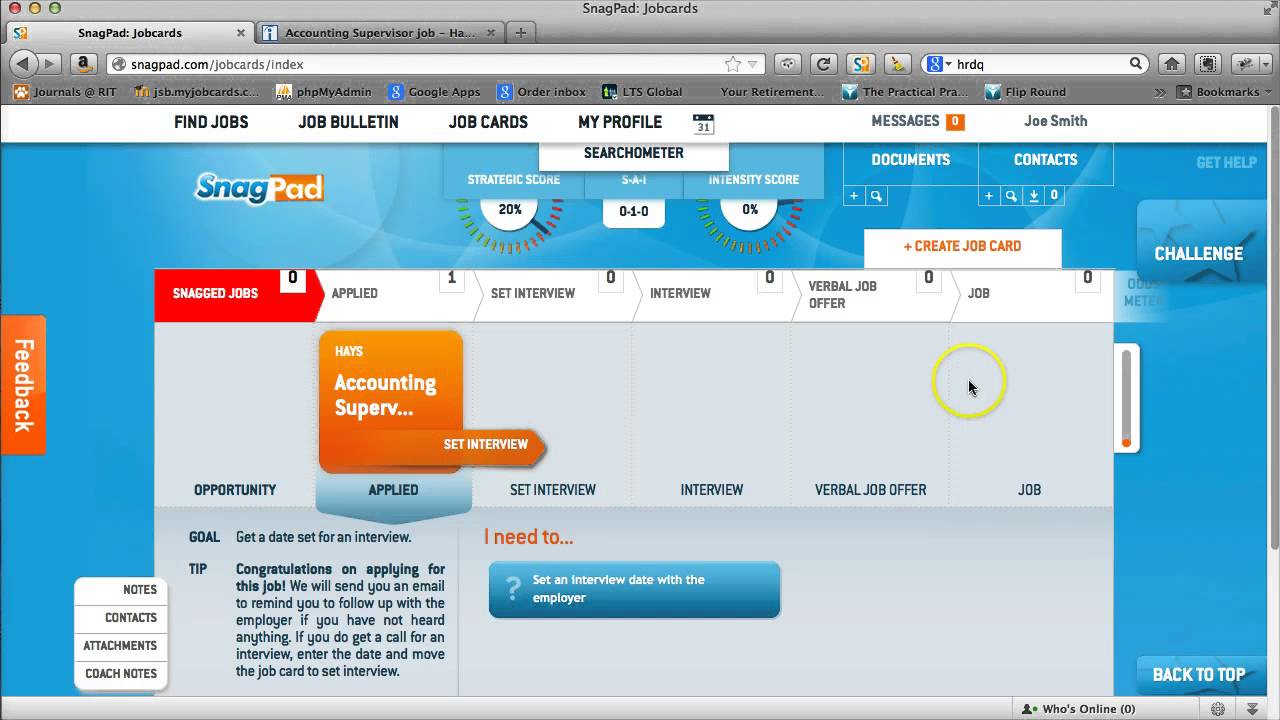This screenshot has width=1280, height=720.
Task: Open the search engine selector dropdown
Action: [939, 64]
